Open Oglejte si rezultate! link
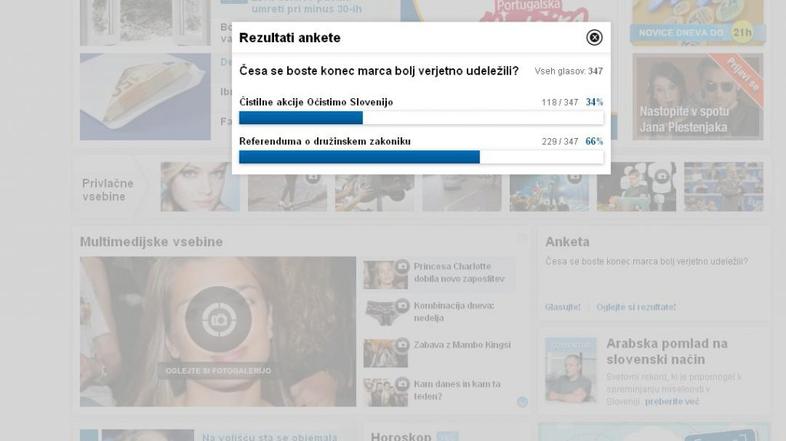The width and height of the screenshot is (786, 441). [x=636, y=307]
